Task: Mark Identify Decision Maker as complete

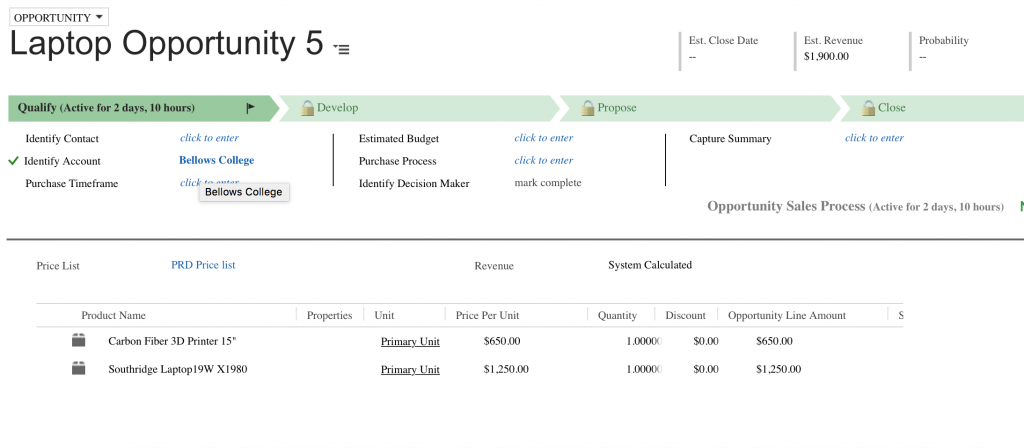Action: (x=547, y=183)
